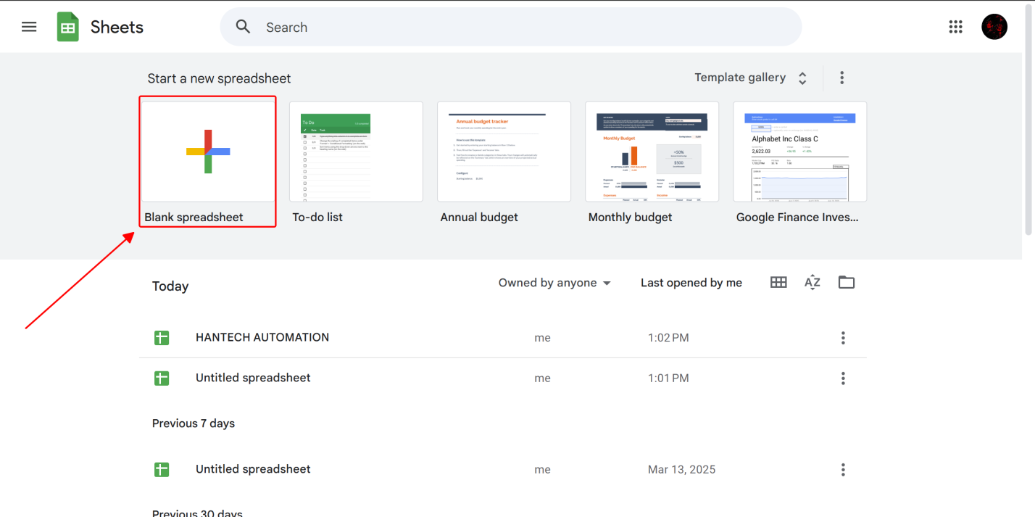Open the A-Z sort options

[812, 283]
